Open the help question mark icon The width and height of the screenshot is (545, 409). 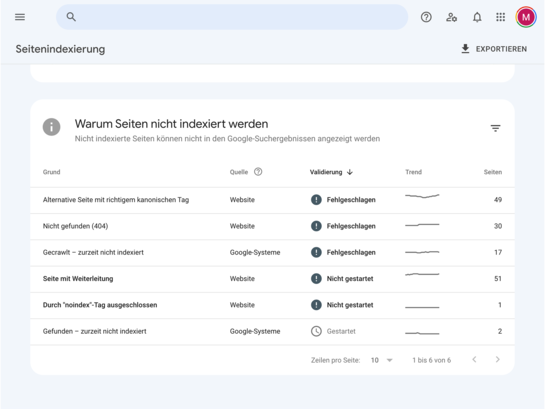point(426,17)
